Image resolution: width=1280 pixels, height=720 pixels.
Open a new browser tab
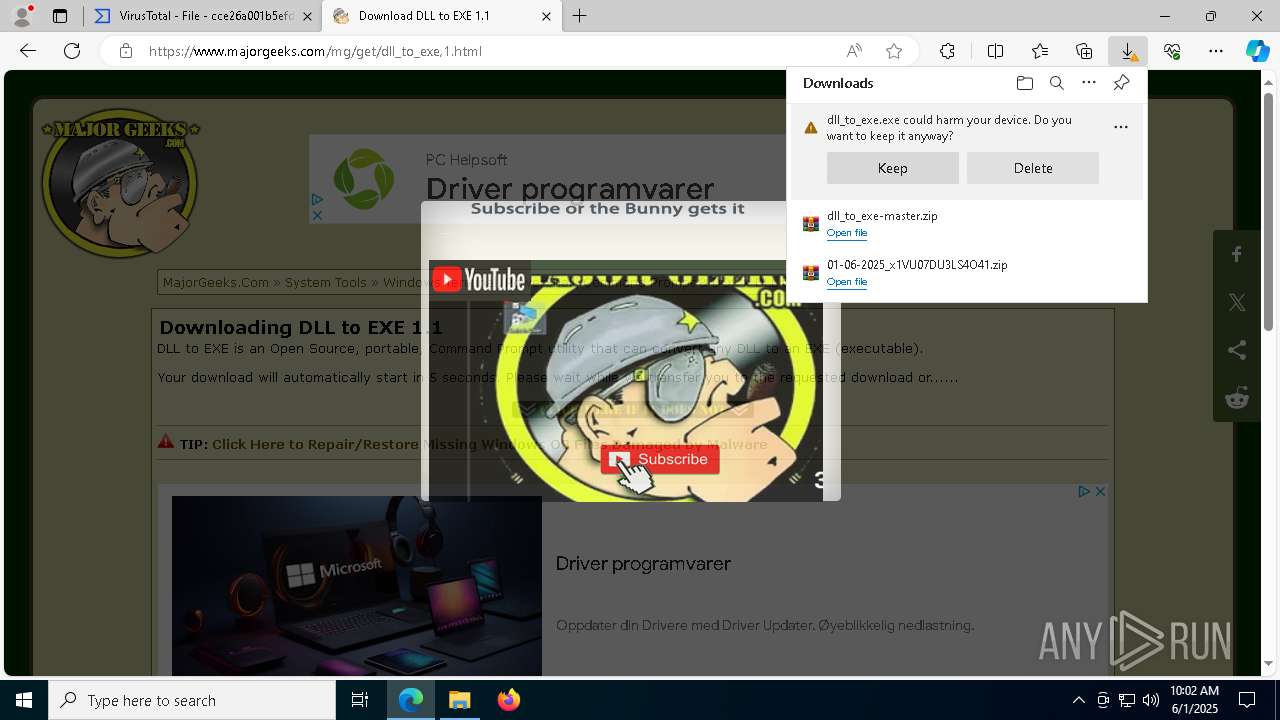pos(579,16)
